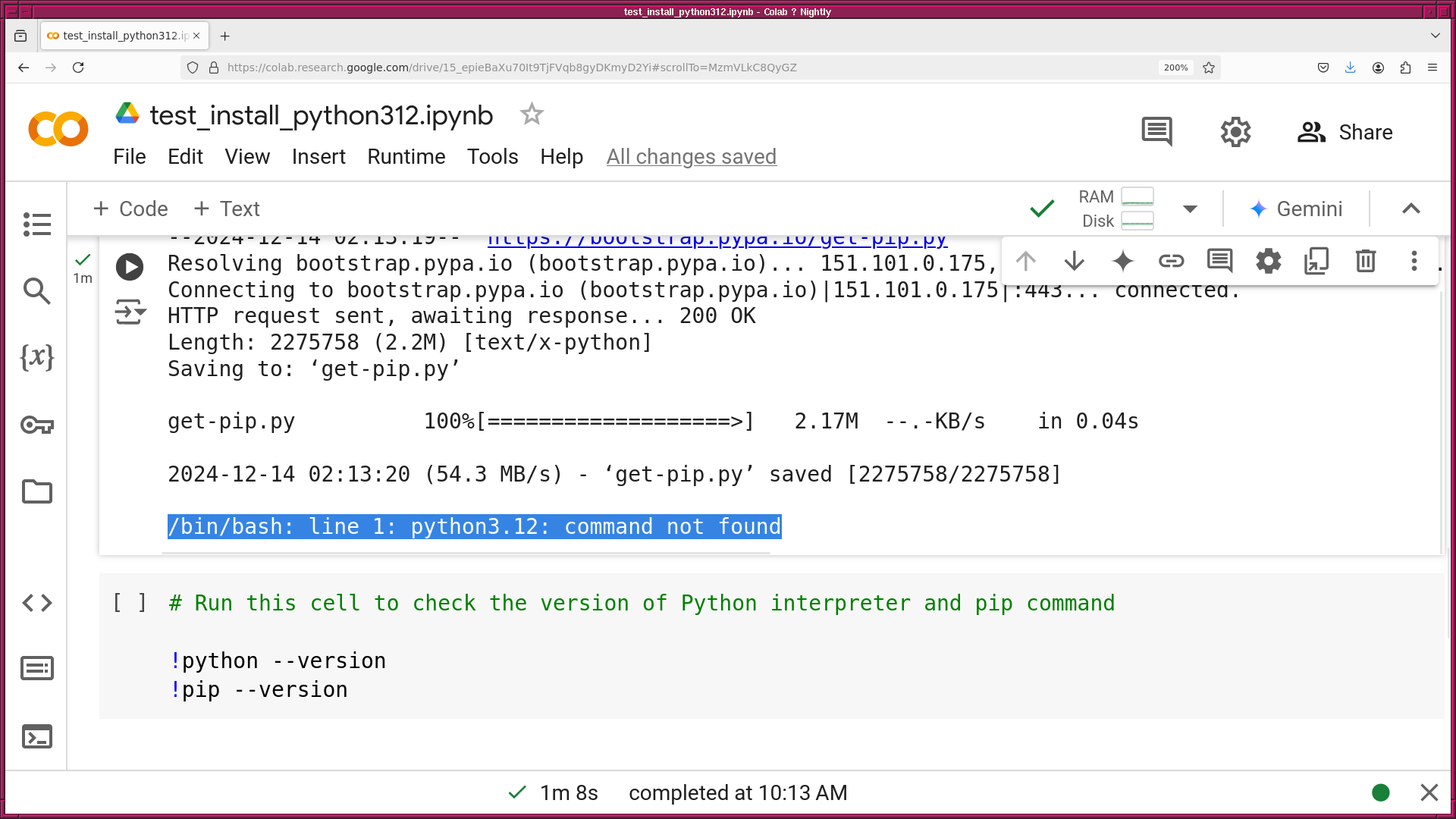
Task: Delete the current cell with trash icon
Action: [1365, 261]
